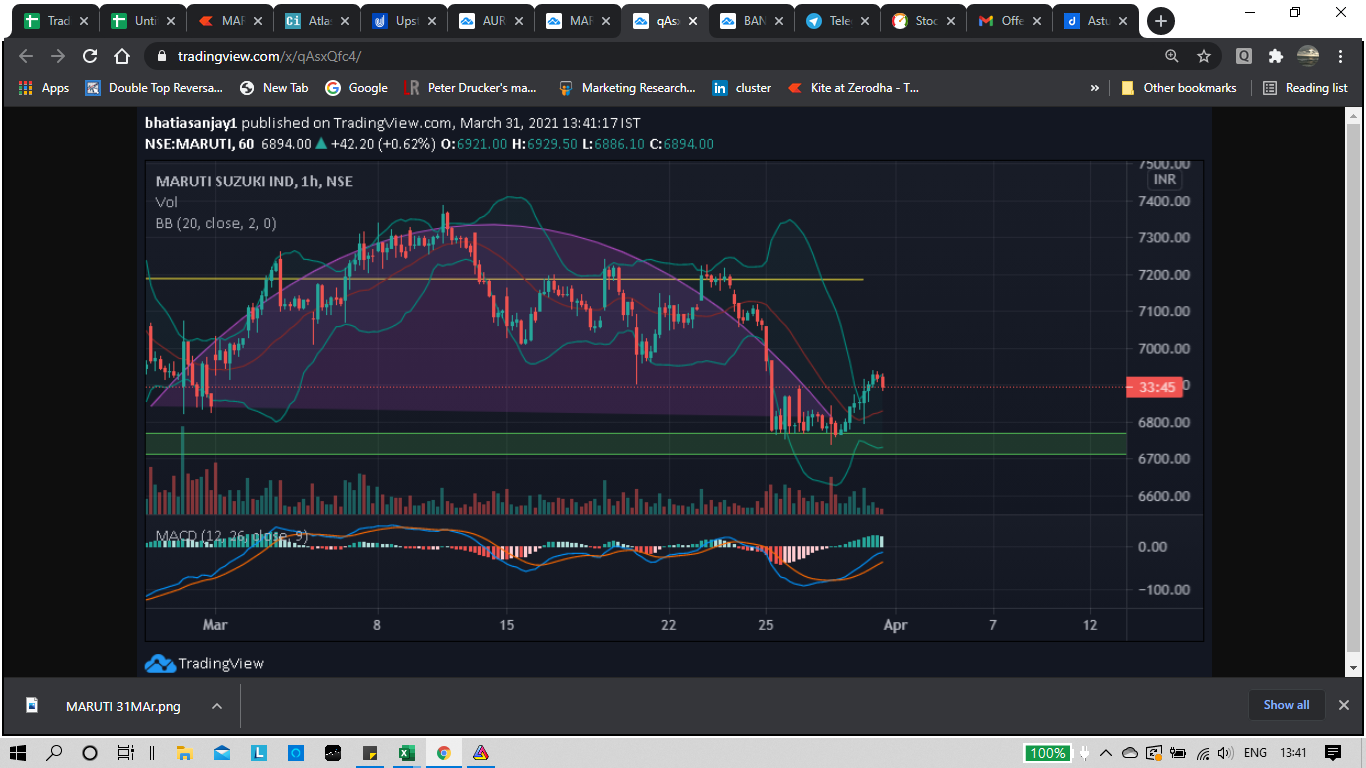Switch to the Upstox tab
1366x768 pixels.
pyautogui.click(x=407, y=21)
